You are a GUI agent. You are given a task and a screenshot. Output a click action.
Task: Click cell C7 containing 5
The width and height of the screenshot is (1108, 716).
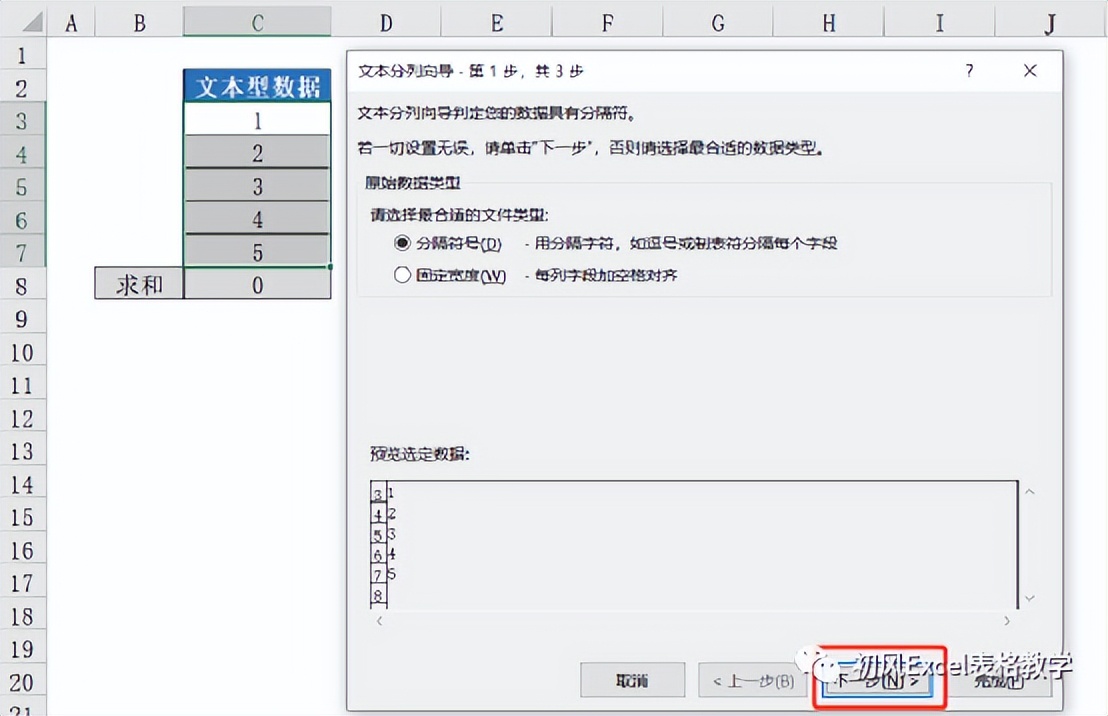point(257,252)
